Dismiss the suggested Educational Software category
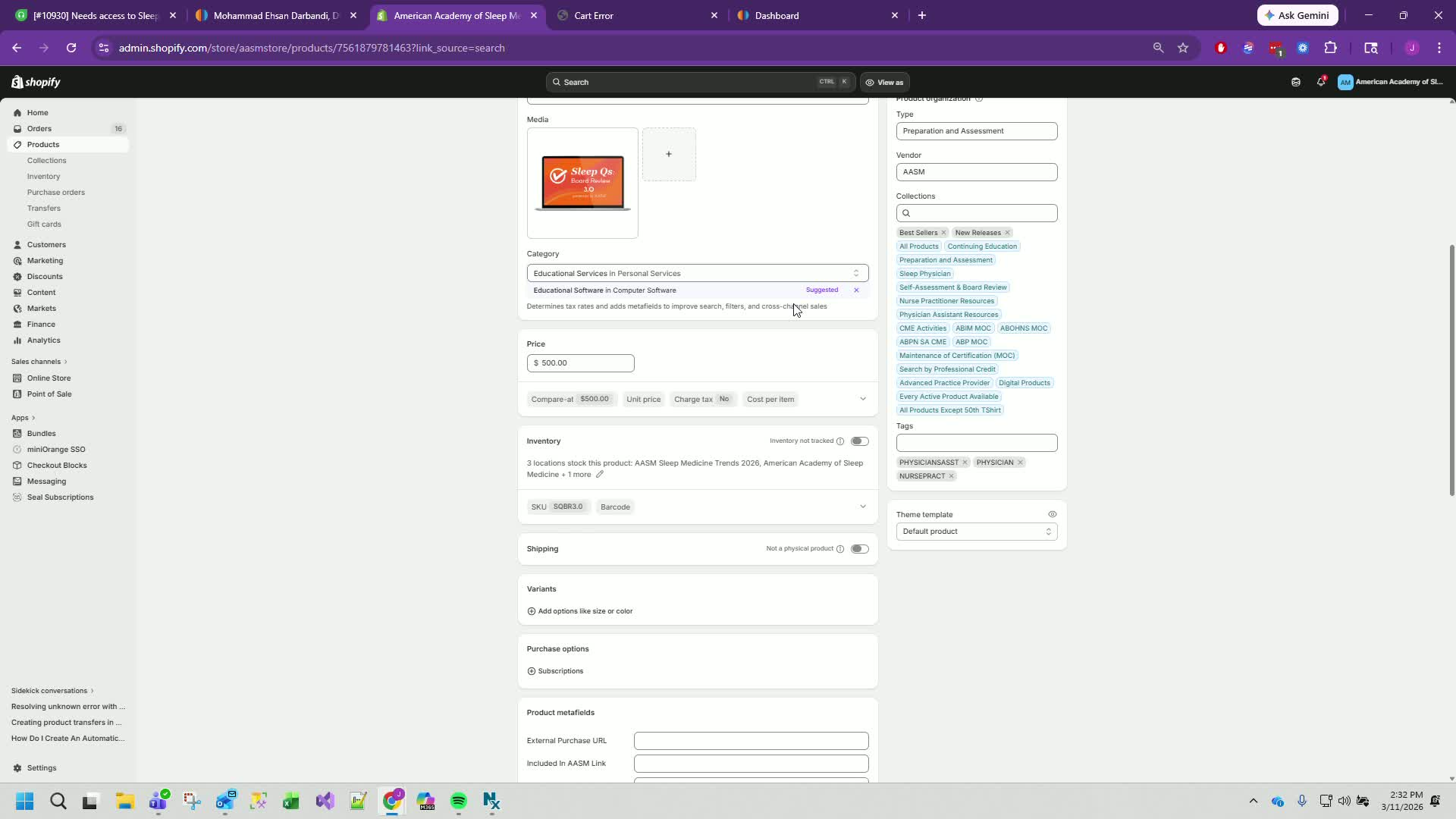The image size is (1456, 819). click(x=856, y=290)
